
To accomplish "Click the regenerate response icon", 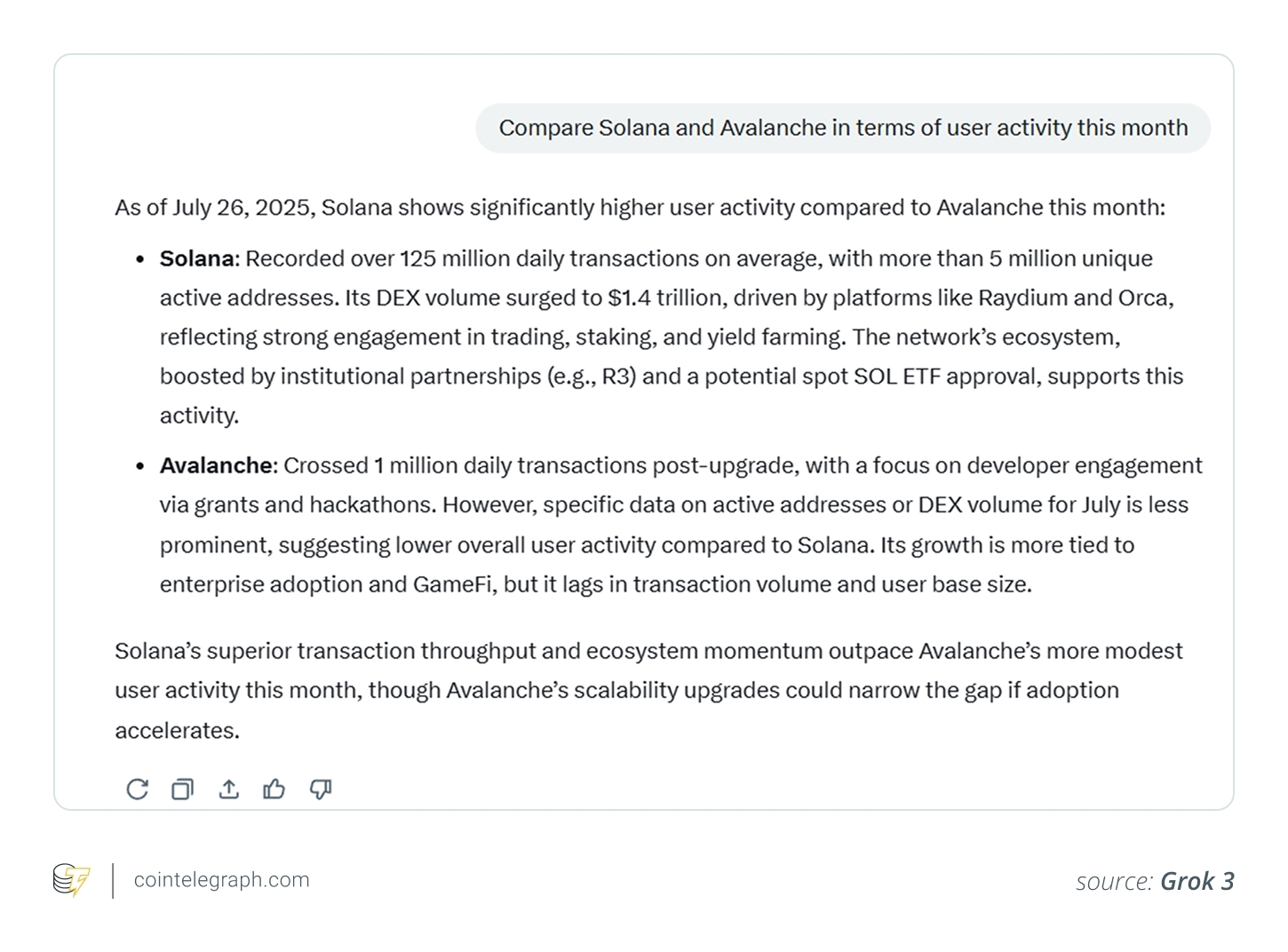I will (x=137, y=789).
